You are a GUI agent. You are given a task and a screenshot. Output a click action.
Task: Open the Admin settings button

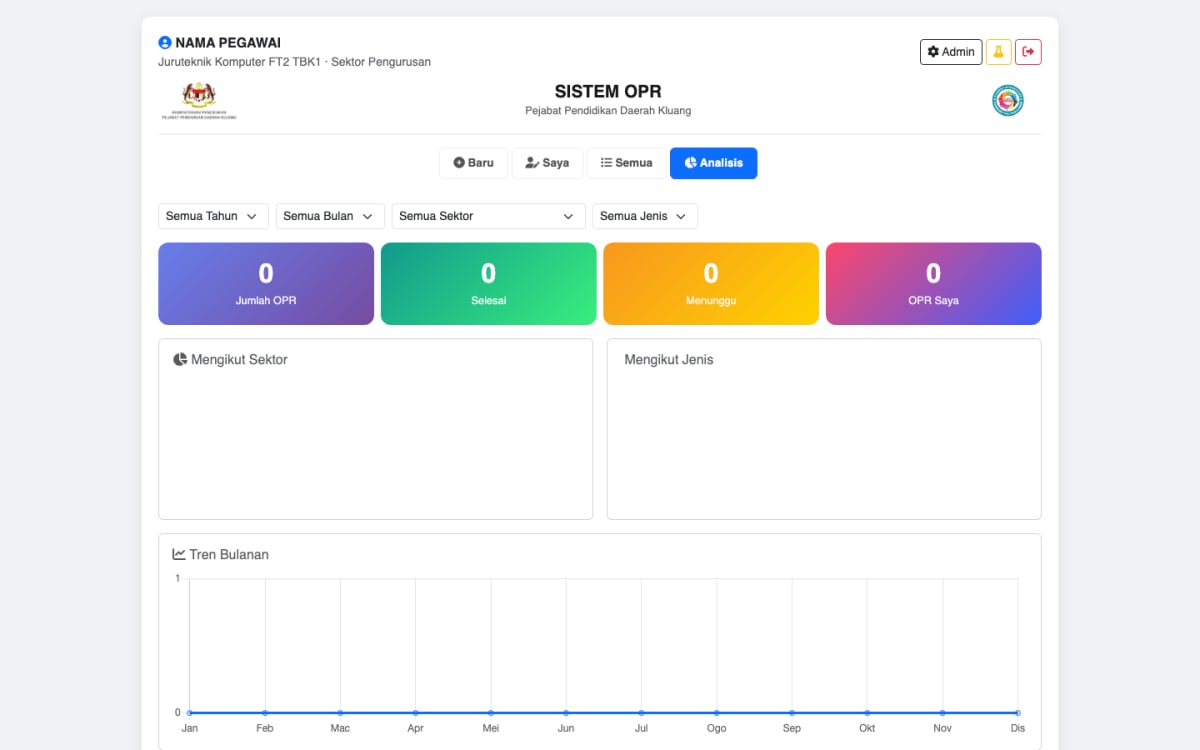(951, 52)
